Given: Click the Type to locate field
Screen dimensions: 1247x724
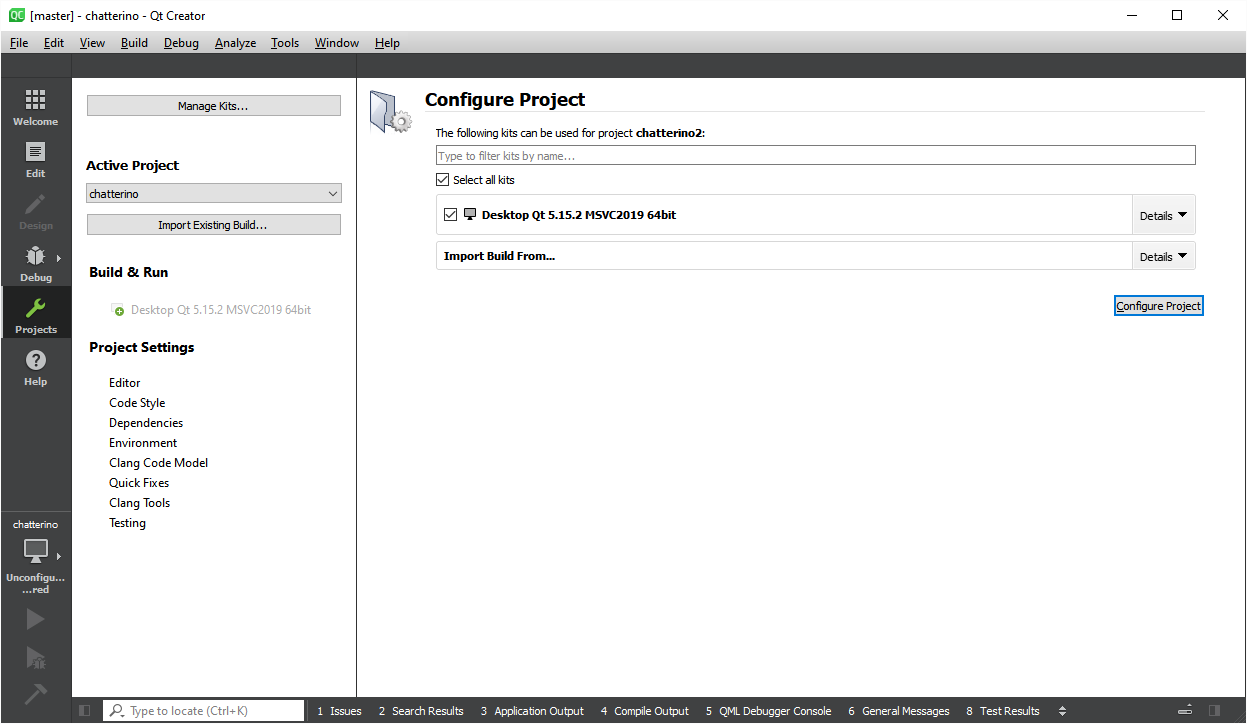Looking at the screenshot, I should [204, 711].
